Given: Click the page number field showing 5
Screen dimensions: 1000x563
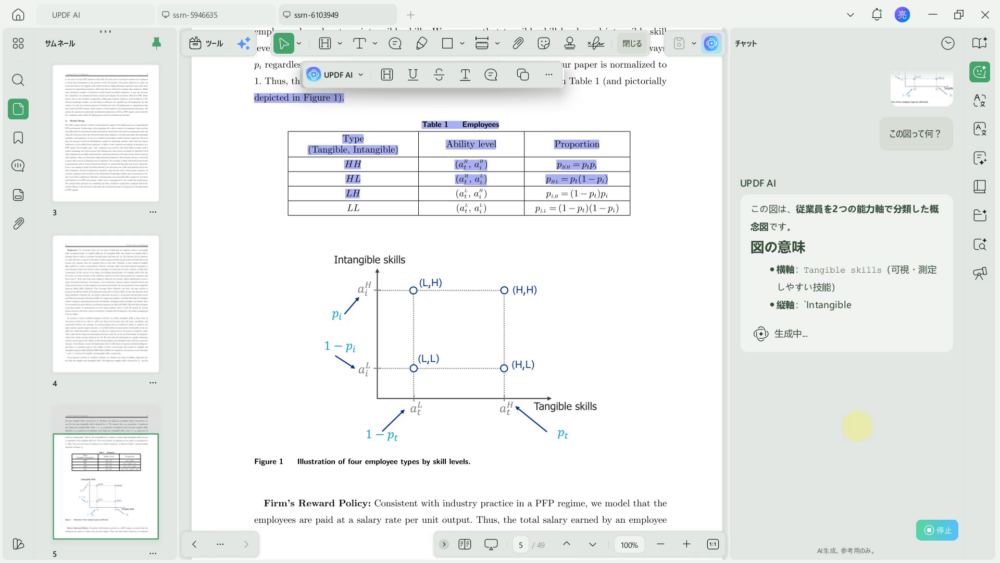Looking at the screenshot, I should (x=520, y=545).
